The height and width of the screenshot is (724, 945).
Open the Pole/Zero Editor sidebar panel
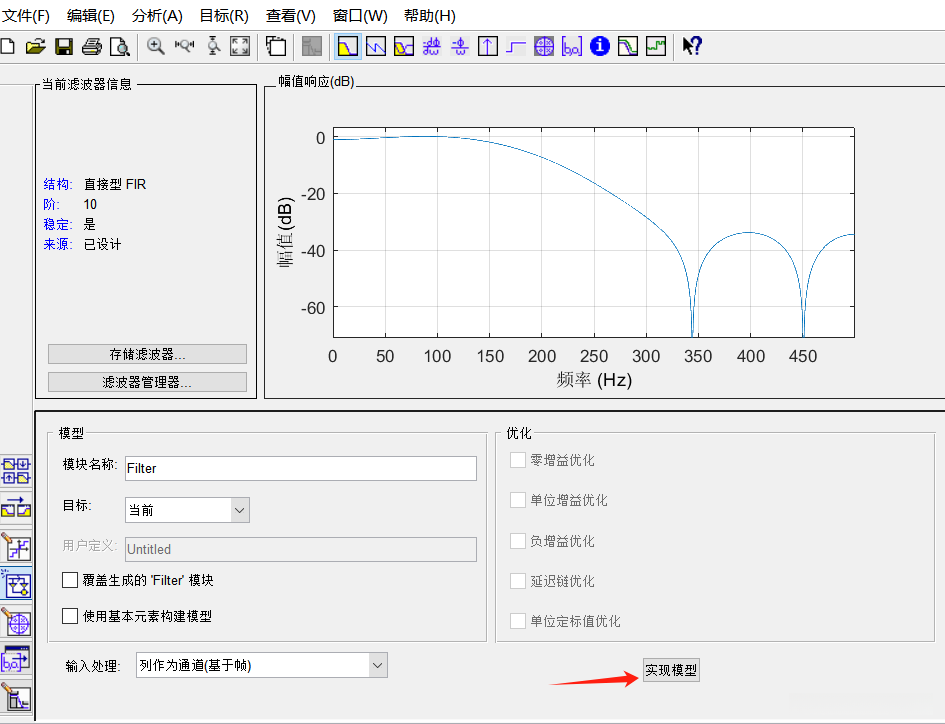(16, 623)
